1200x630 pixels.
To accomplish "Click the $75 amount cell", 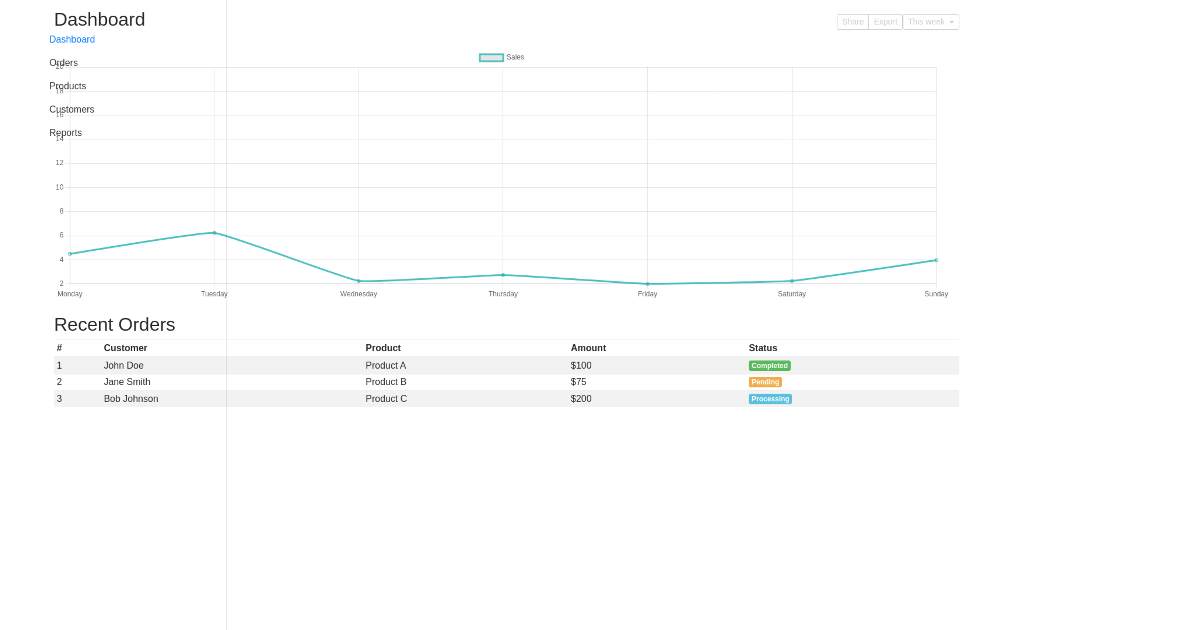I will pos(579,382).
